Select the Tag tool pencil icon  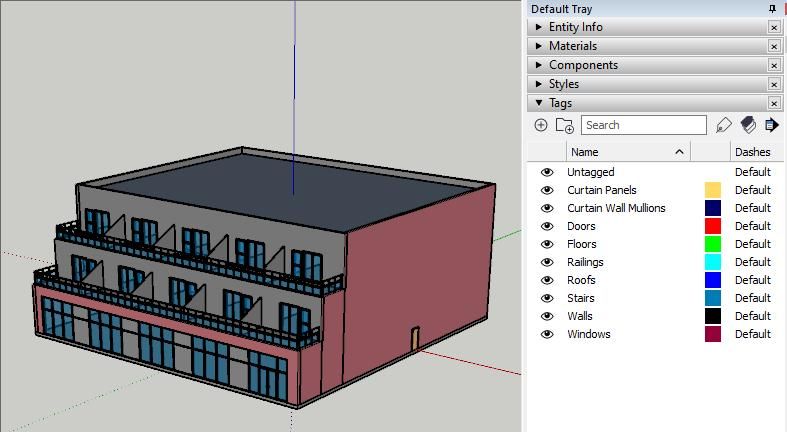click(x=723, y=125)
